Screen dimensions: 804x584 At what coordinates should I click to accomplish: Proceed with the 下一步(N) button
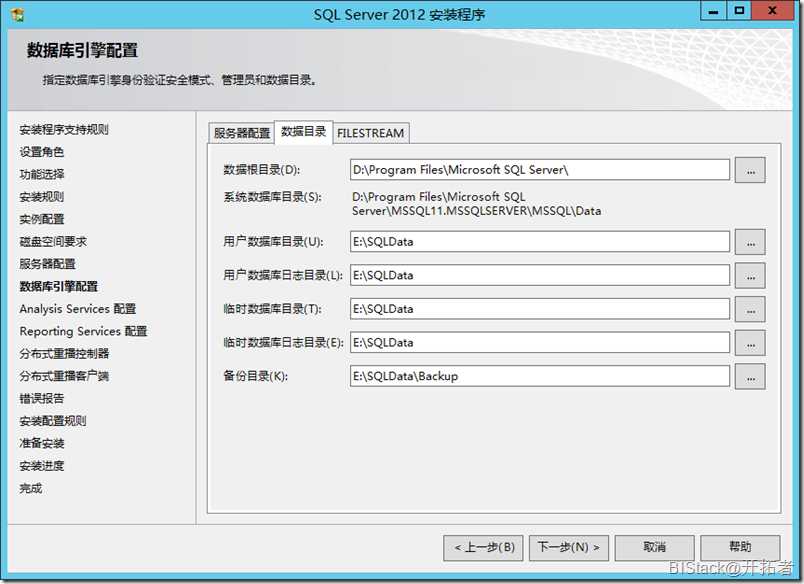tap(569, 548)
